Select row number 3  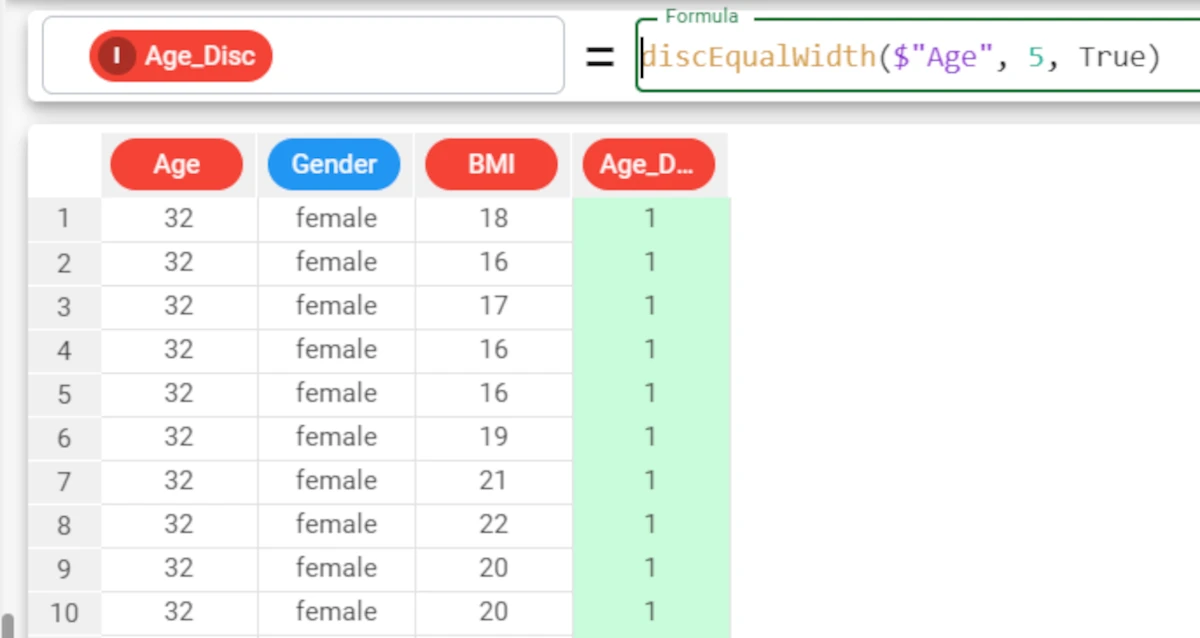tap(64, 306)
